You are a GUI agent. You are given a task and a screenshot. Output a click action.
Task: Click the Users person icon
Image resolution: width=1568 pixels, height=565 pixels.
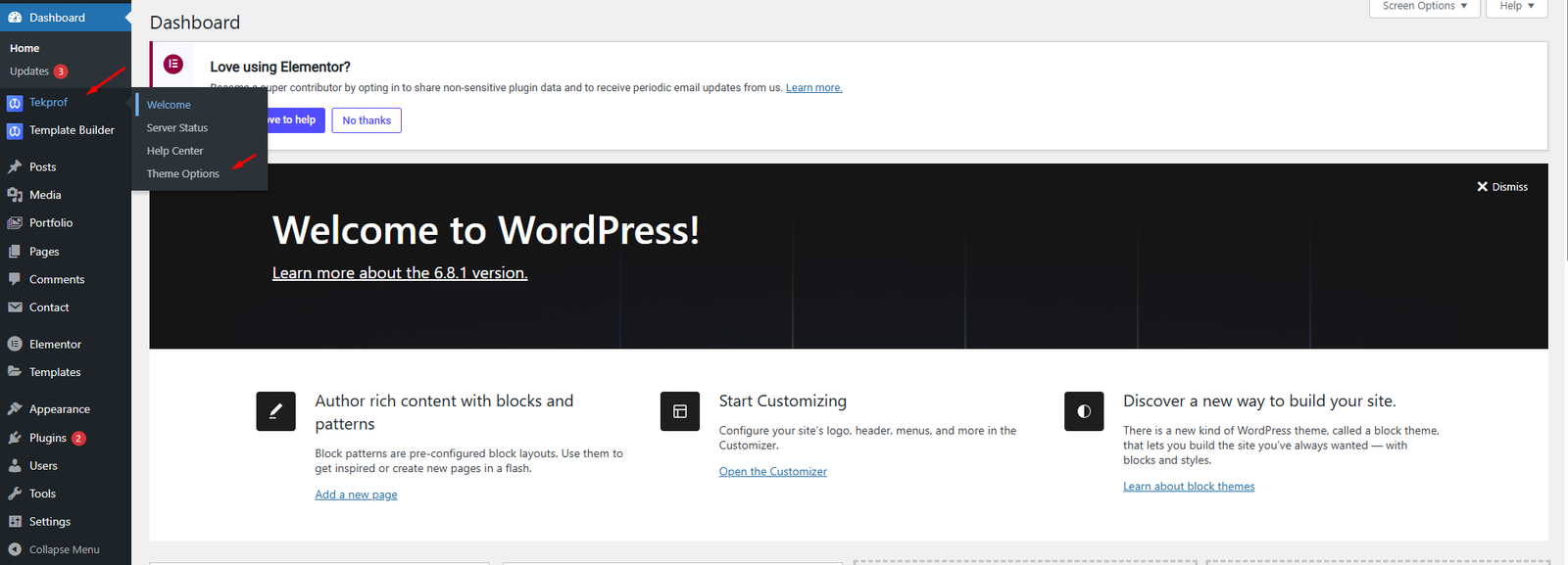pyautogui.click(x=15, y=466)
